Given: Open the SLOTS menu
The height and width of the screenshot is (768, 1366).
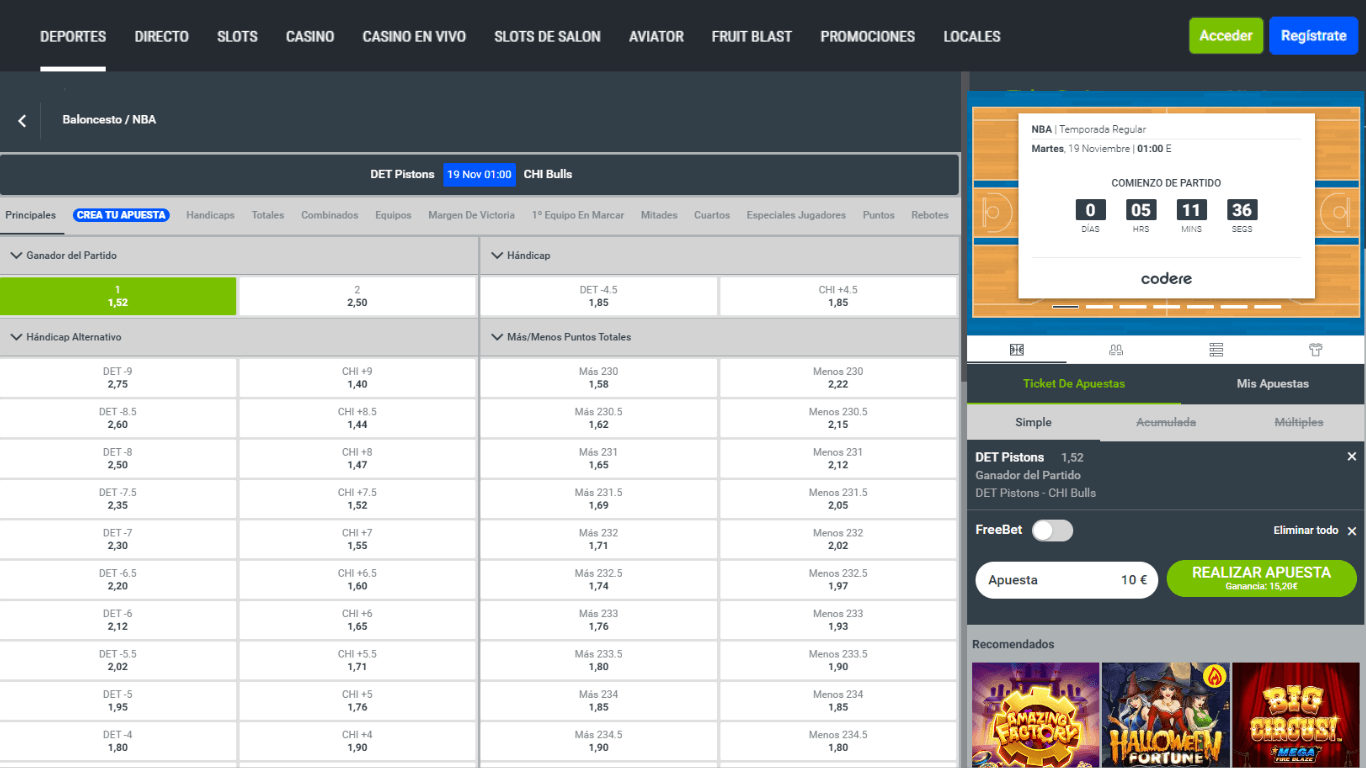Looking at the screenshot, I should click(x=237, y=36).
